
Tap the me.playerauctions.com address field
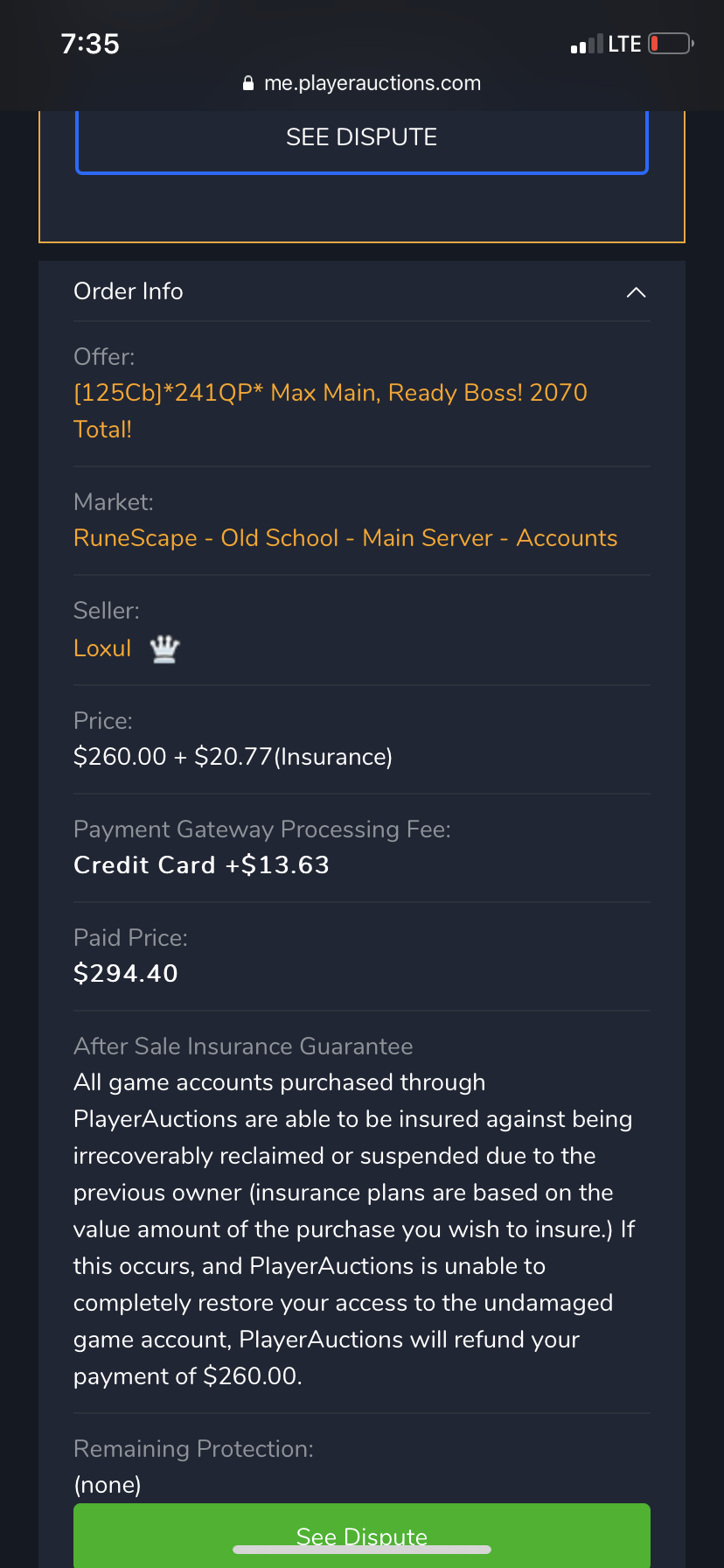coord(372,83)
